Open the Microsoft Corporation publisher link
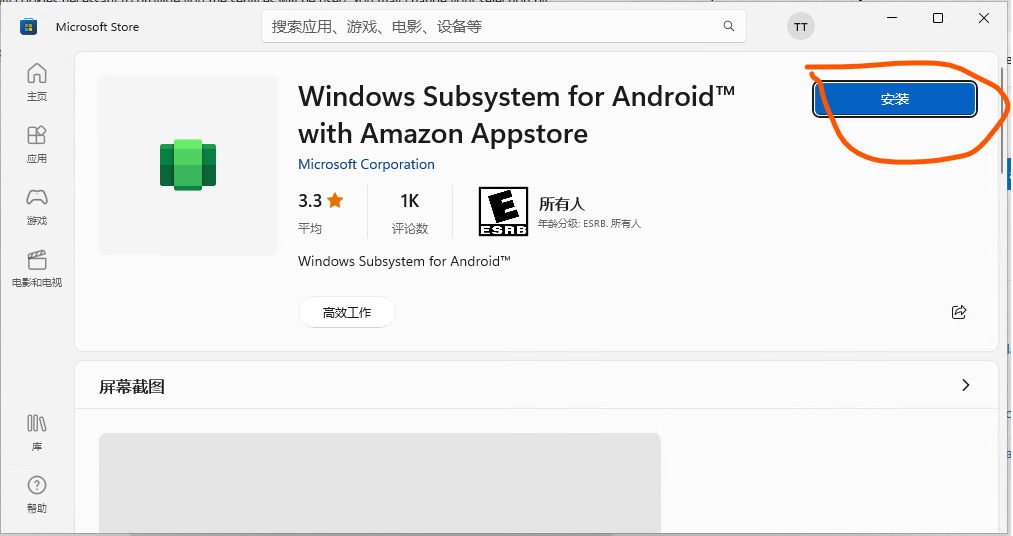 366,164
